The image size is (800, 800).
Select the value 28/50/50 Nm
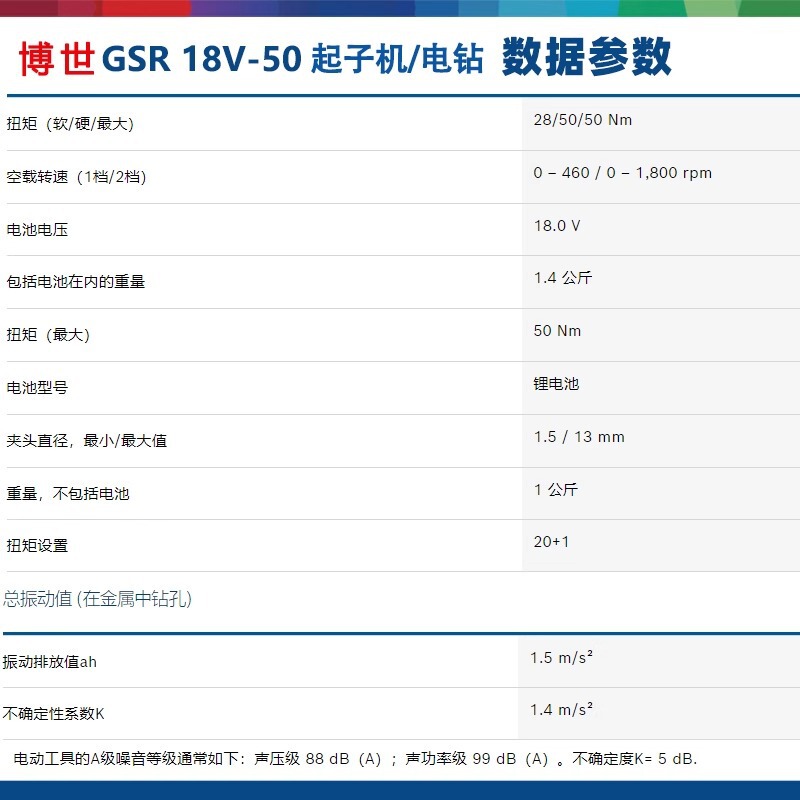[x=583, y=120]
